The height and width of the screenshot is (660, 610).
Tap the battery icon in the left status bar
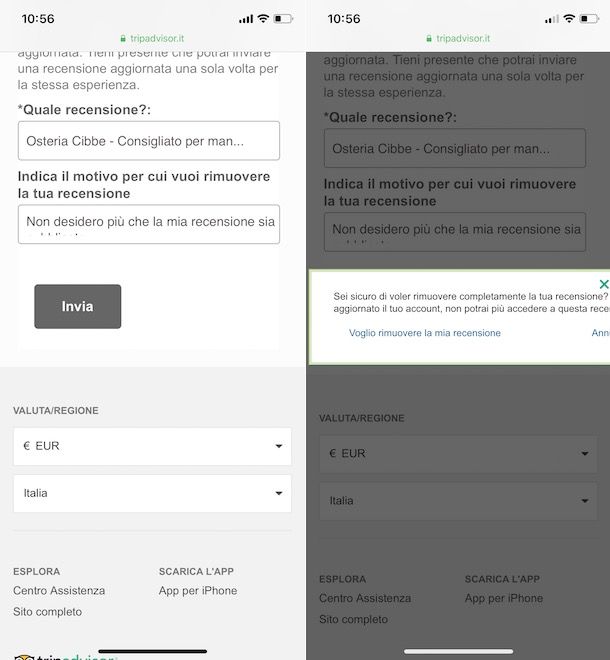click(x=283, y=19)
